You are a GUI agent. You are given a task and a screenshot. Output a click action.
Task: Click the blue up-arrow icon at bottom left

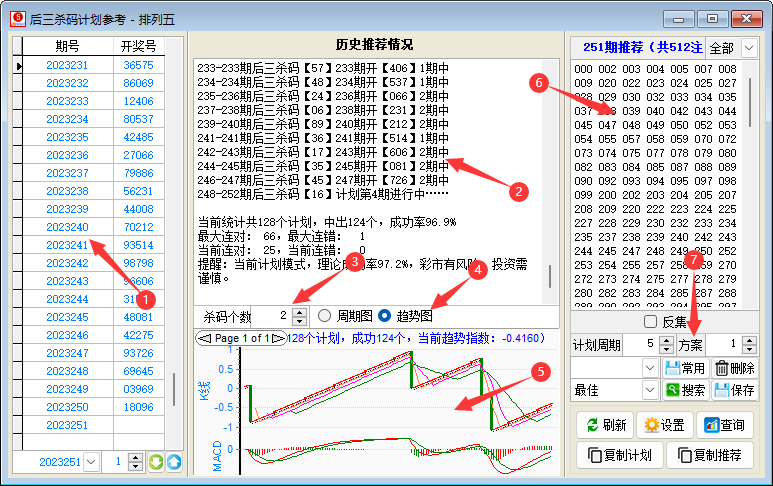click(174, 462)
